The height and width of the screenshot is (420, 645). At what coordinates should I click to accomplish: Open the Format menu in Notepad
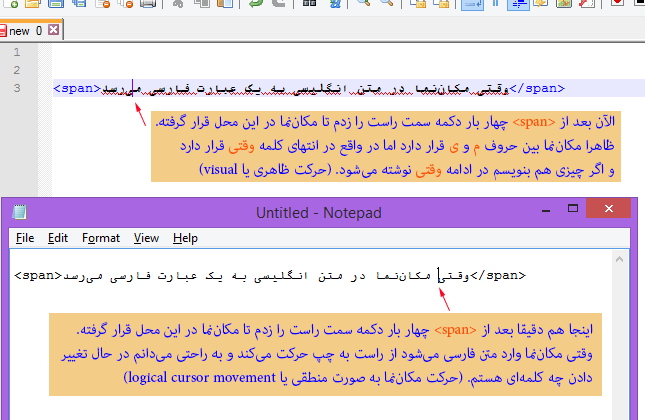tap(101, 238)
